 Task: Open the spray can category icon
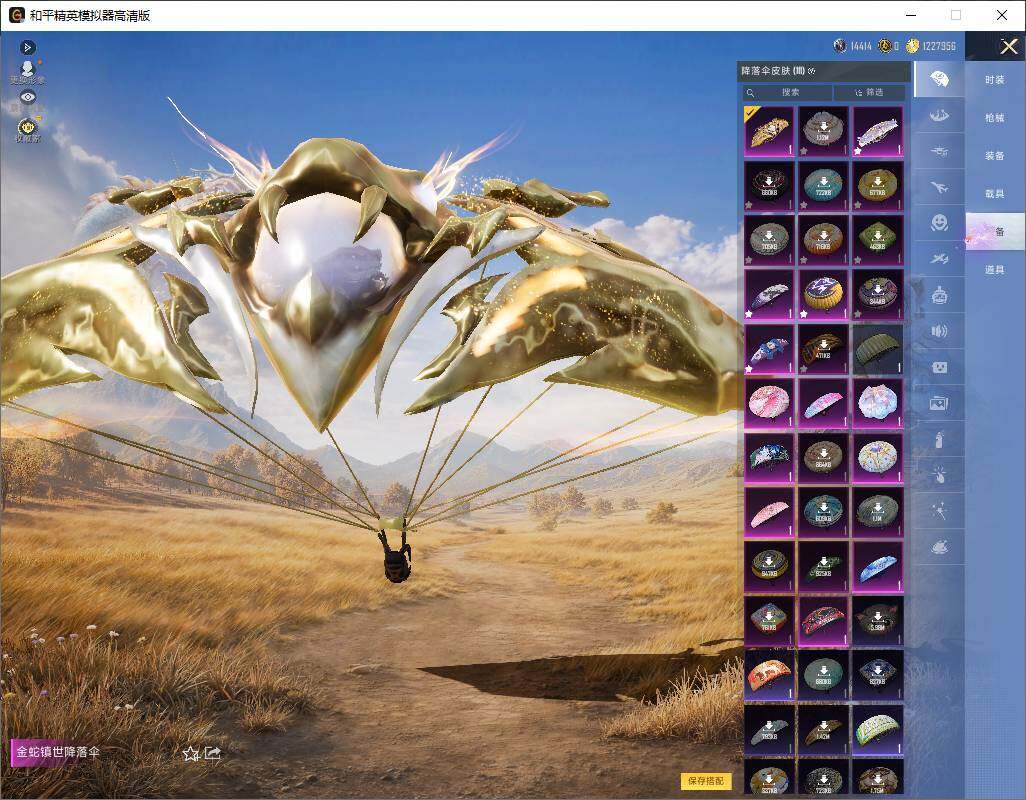pyautogui.click(x=939, y=440)
